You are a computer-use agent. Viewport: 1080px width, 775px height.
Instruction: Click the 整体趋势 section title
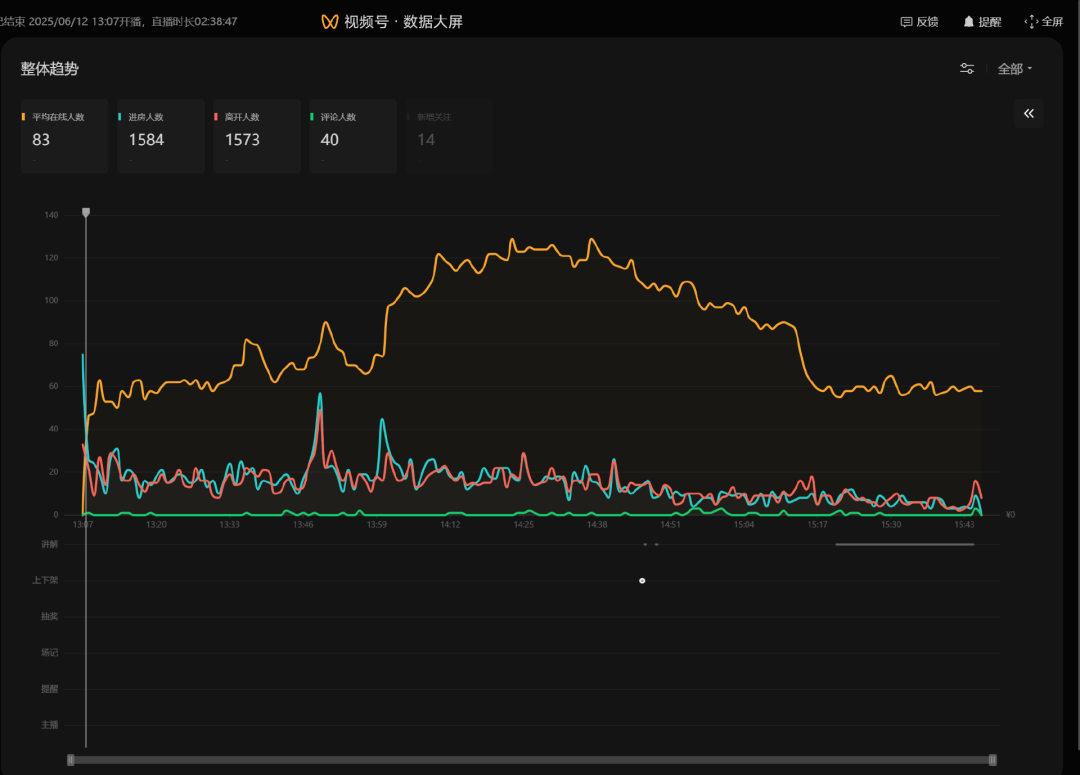50,69
